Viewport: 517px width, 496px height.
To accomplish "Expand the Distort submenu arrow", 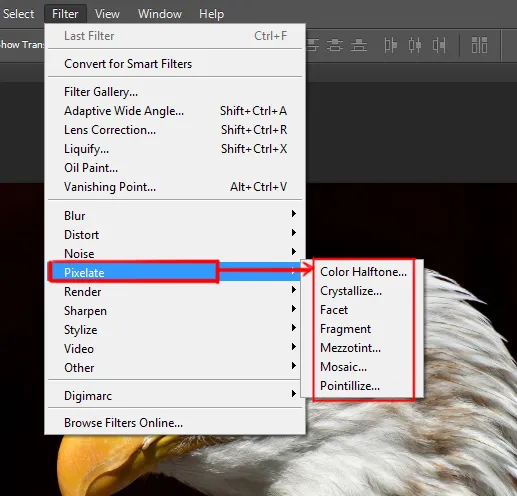I will 294,233.
